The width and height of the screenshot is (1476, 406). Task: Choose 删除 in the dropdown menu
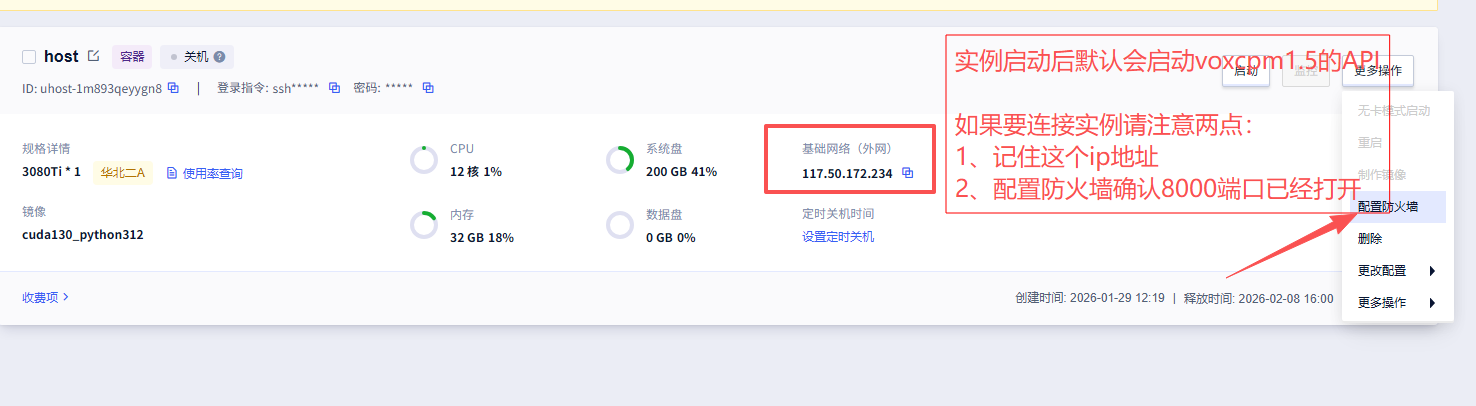click(x=1370, y=239)
